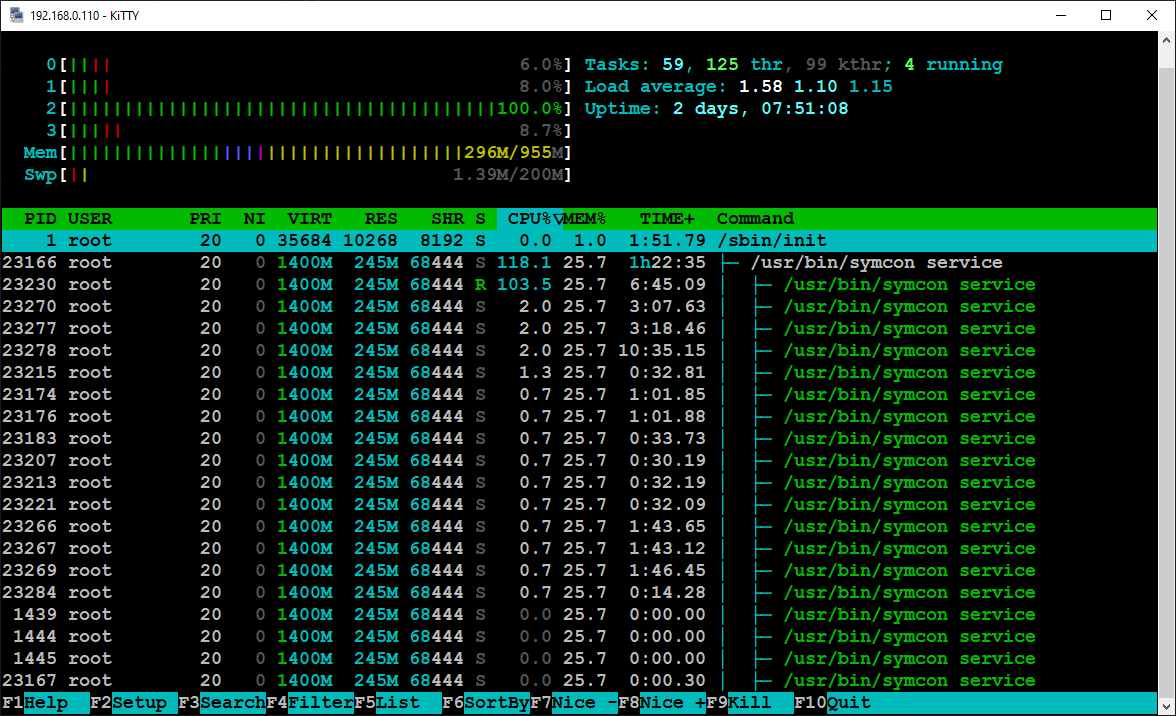Open the F4 Filter function
The height and width of the screenshot is (716, 1176).
pyautogui.click(x=310, y=703)
